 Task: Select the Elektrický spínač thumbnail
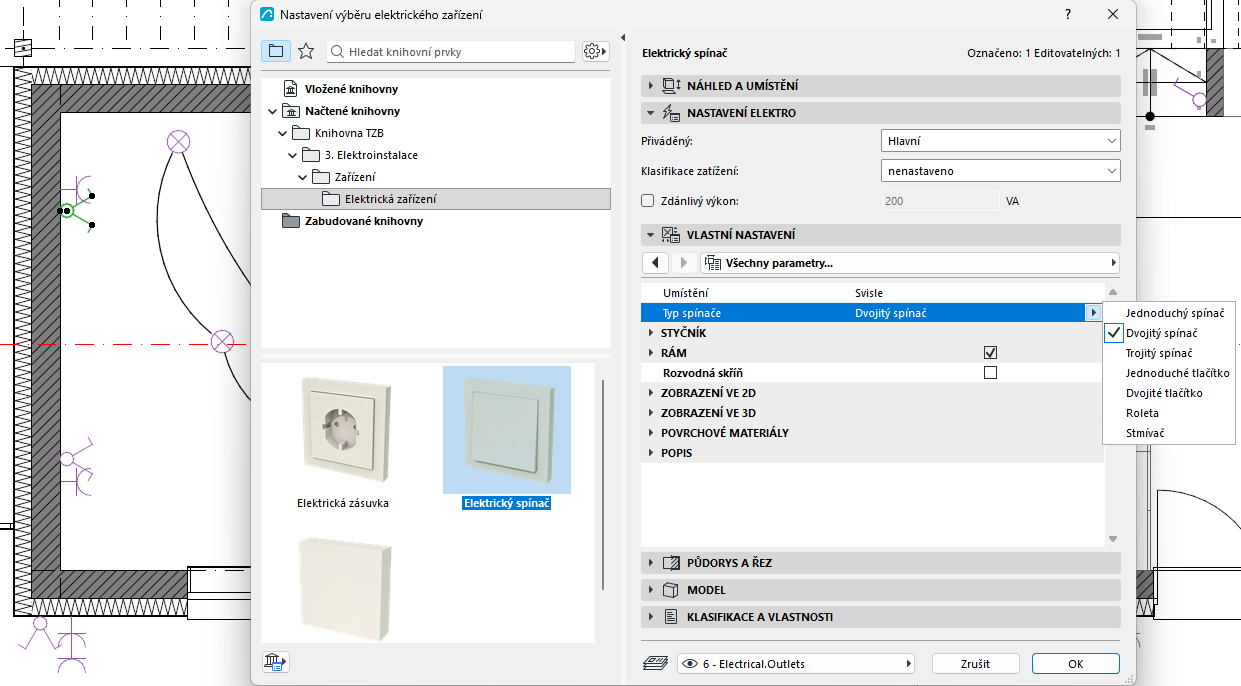(x=507, y=438)
